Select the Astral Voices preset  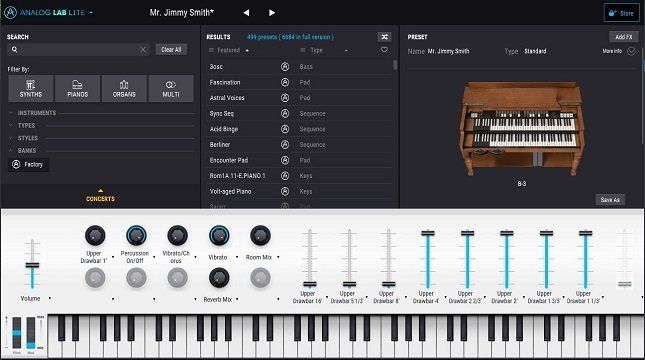(299, 98)
